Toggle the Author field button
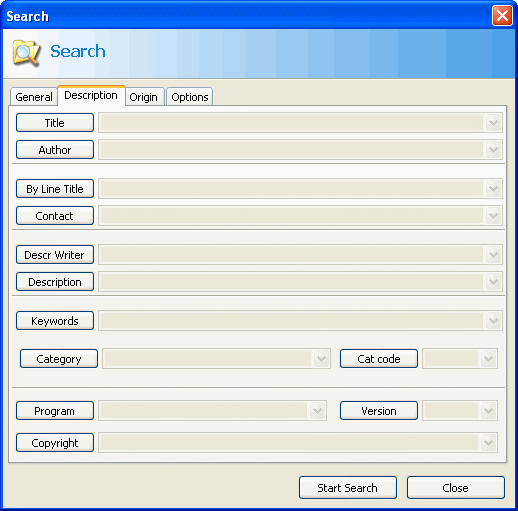 55,150
